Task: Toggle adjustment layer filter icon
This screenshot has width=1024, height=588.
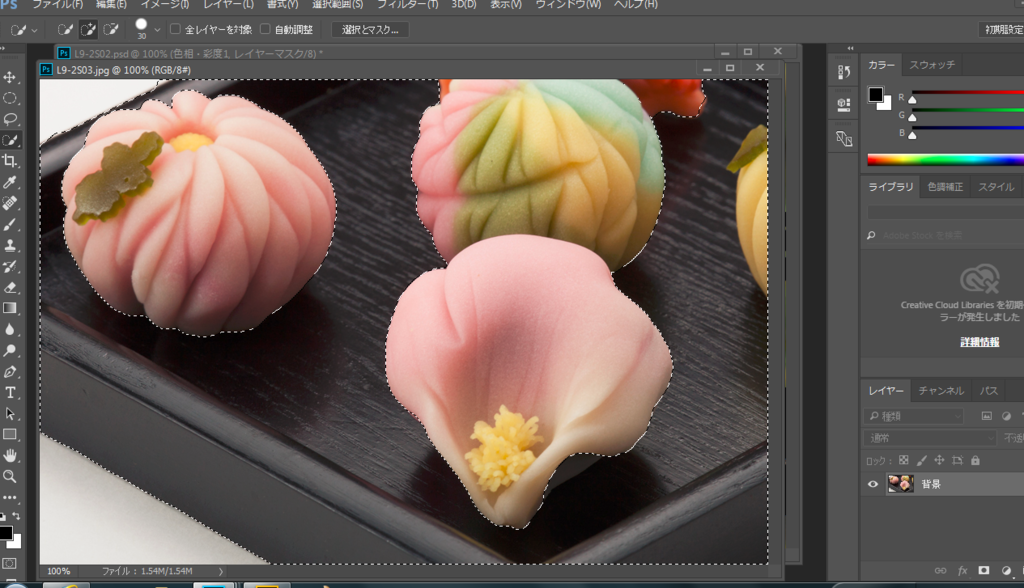Action: [1006, 416]
